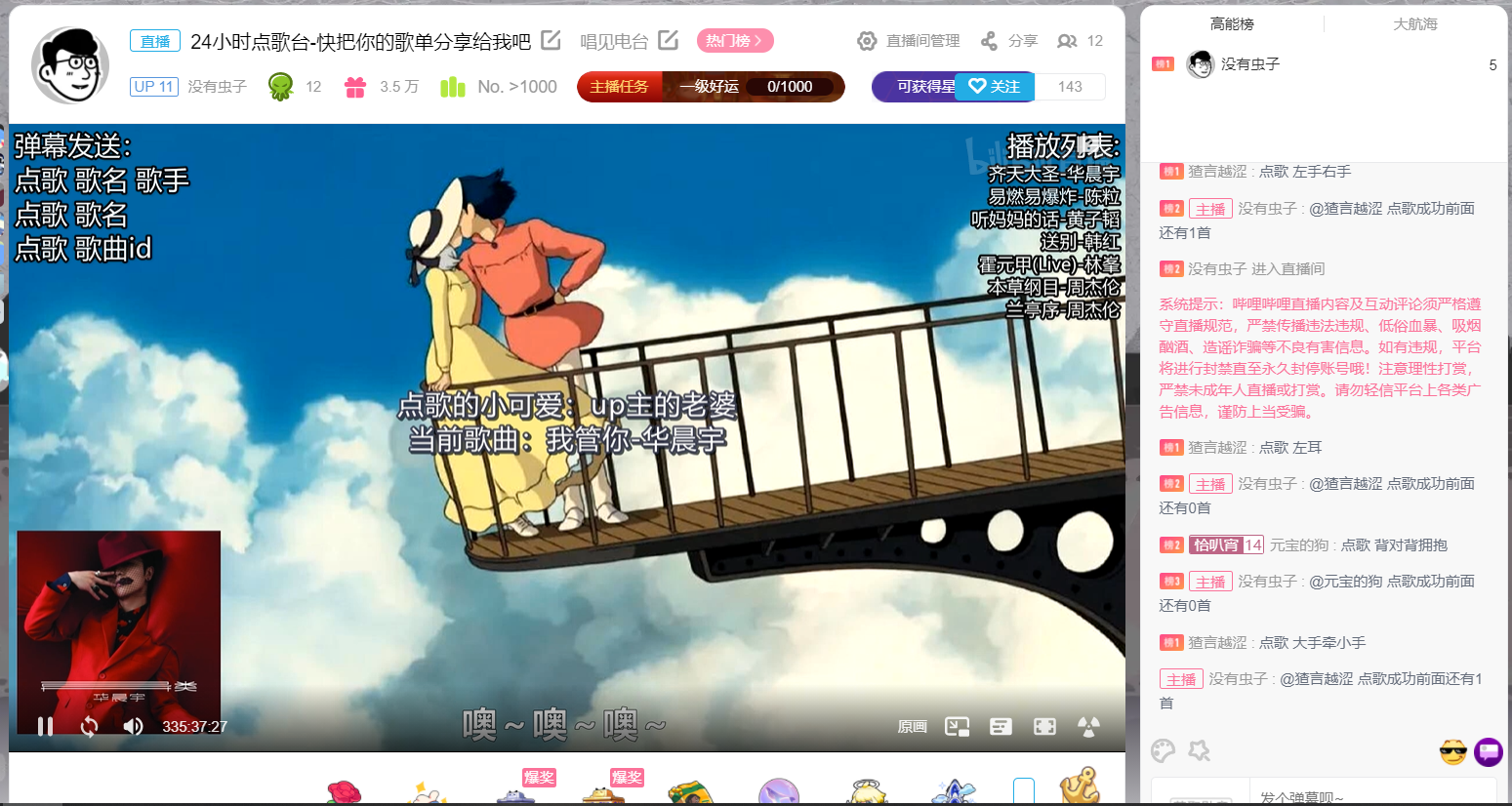1512x806 pixels.
Task: Click the stream title 24小时点歌台
Action: click(360, 41)
